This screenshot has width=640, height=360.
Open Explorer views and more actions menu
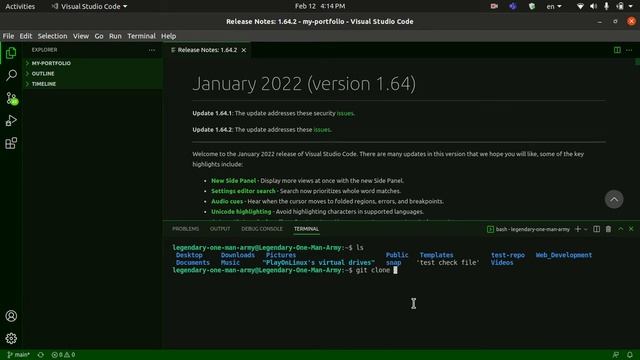click(152, 50)
